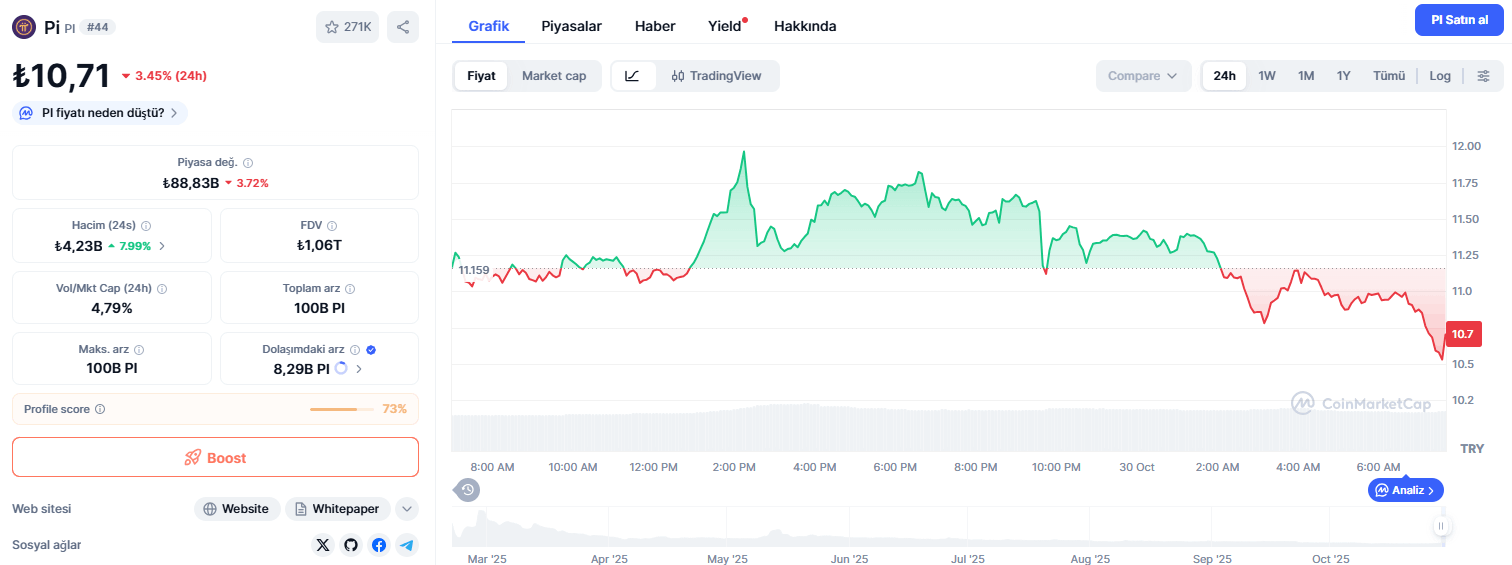The image size is (1512, 565).
Task: Click info icon beside Profile score
Action: [x=100, y=409]
